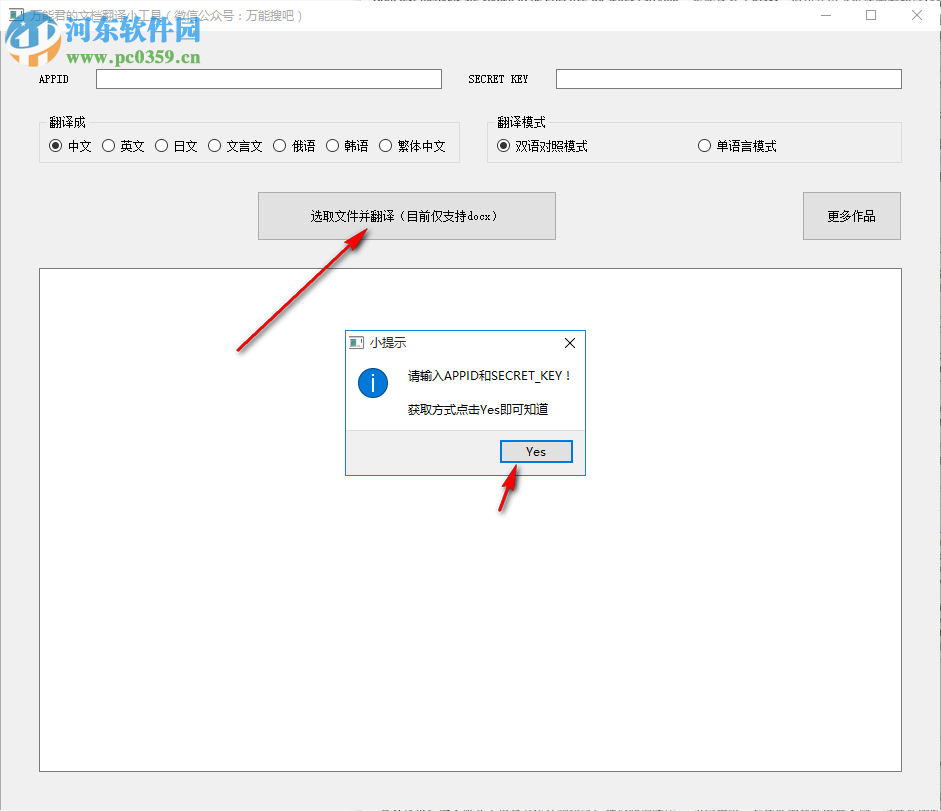Keep 中文 selected as target language

55,145
